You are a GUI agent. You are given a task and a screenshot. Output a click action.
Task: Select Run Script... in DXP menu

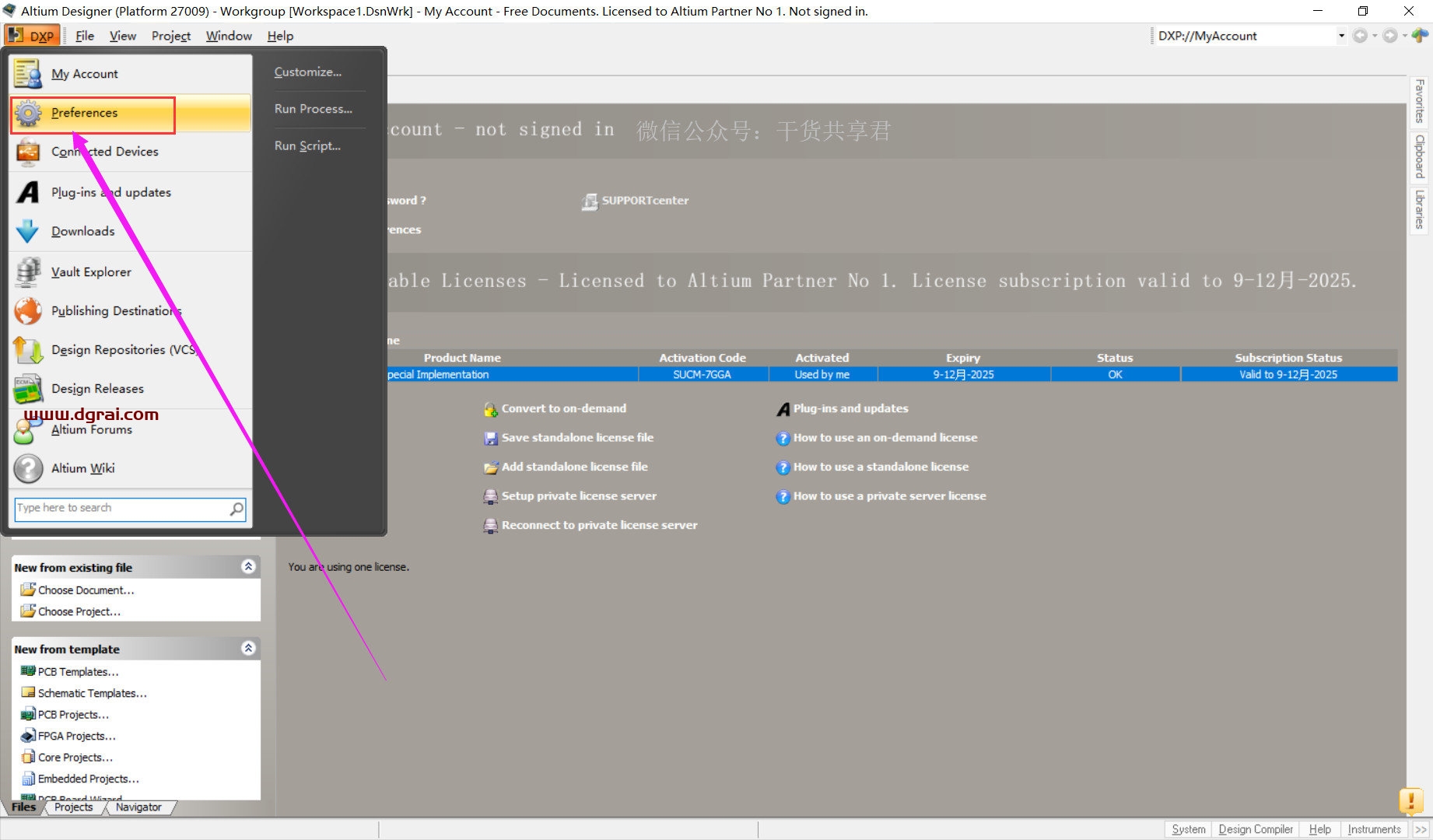click(x=307, y=145)
